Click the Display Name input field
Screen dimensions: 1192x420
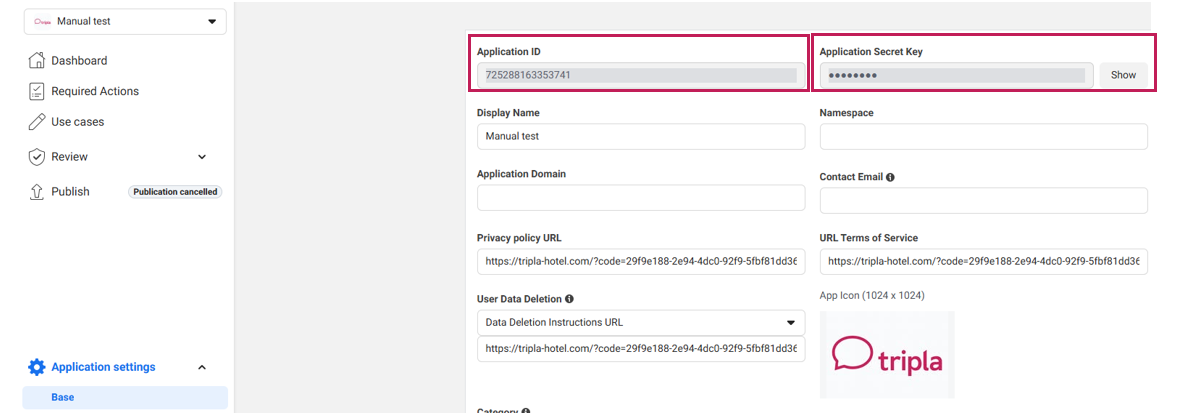point(640,136)
